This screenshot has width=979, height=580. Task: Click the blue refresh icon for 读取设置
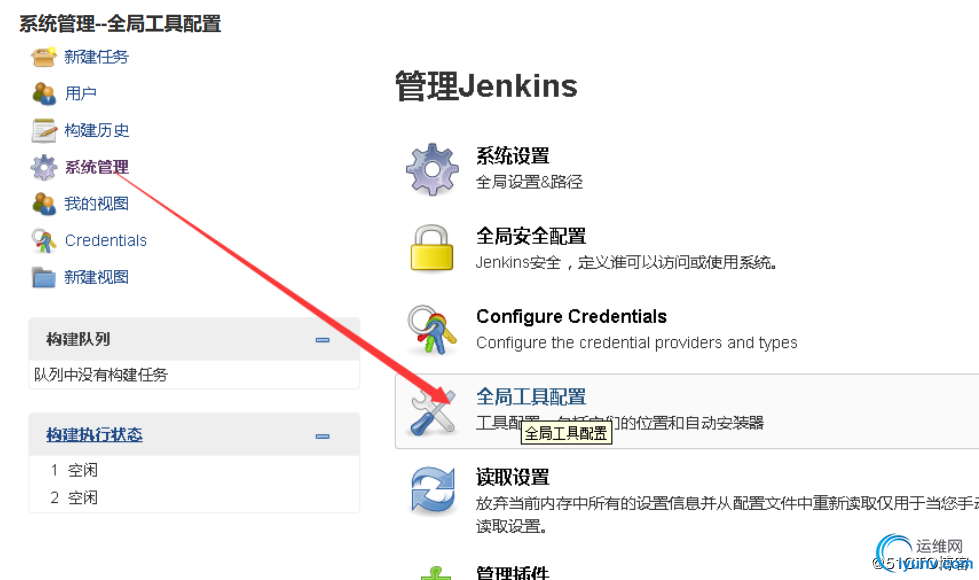pyautogui.click(x=432, y=491)
